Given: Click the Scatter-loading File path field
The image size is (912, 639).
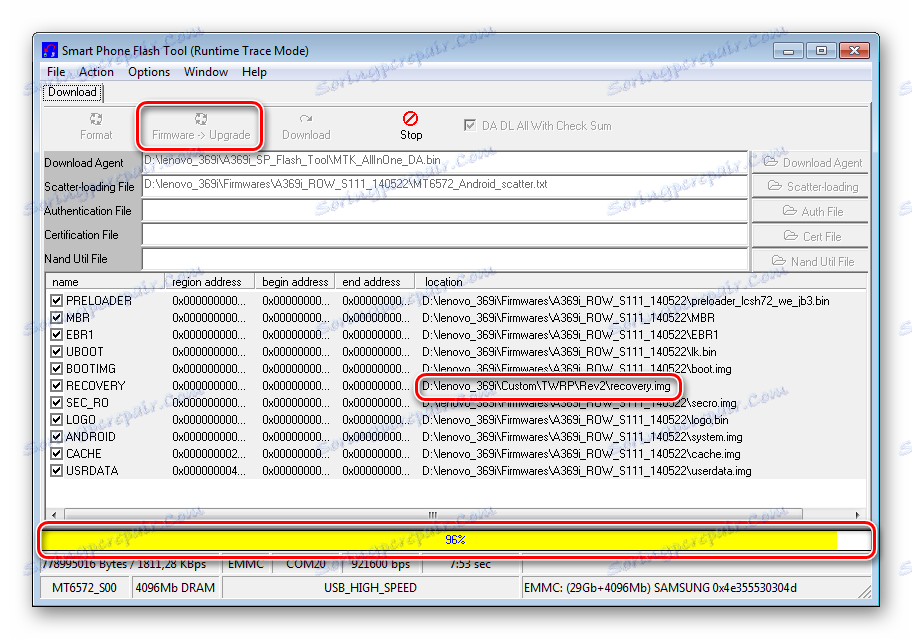Looking at the screenshot, I should click(x=445, y=187).
